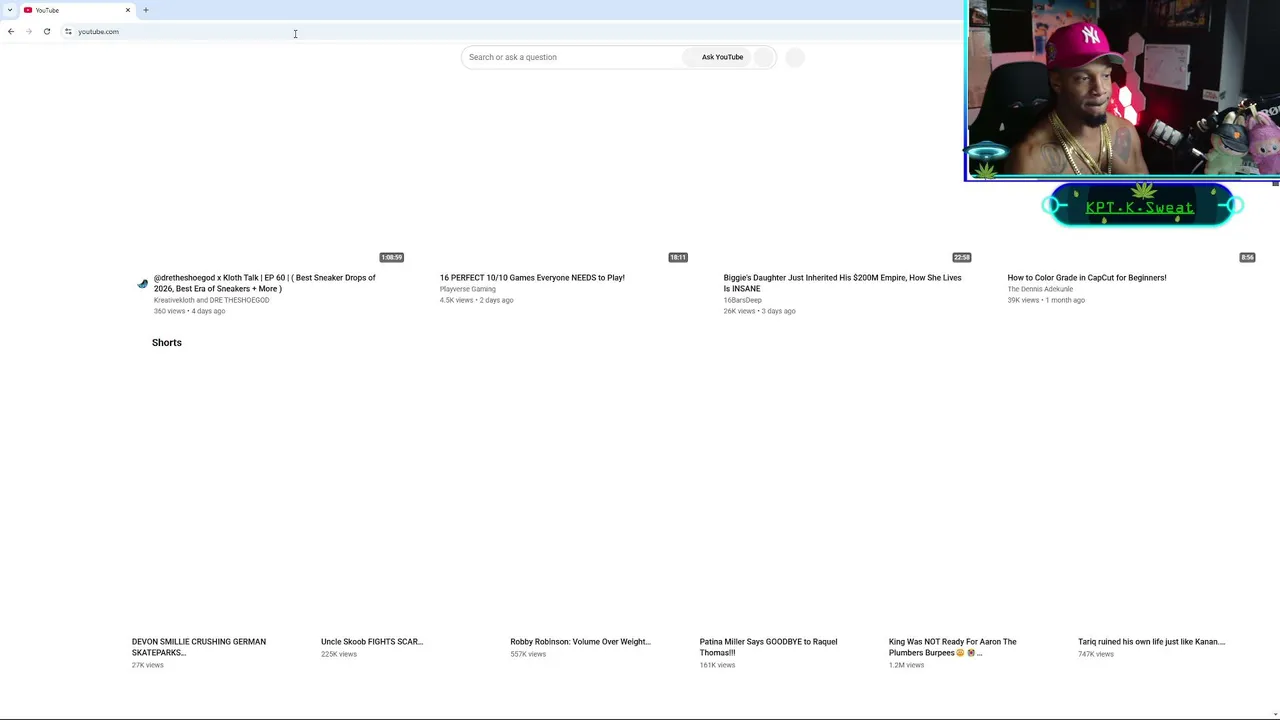Click the round voice search button beside search bar

(795, 57)
